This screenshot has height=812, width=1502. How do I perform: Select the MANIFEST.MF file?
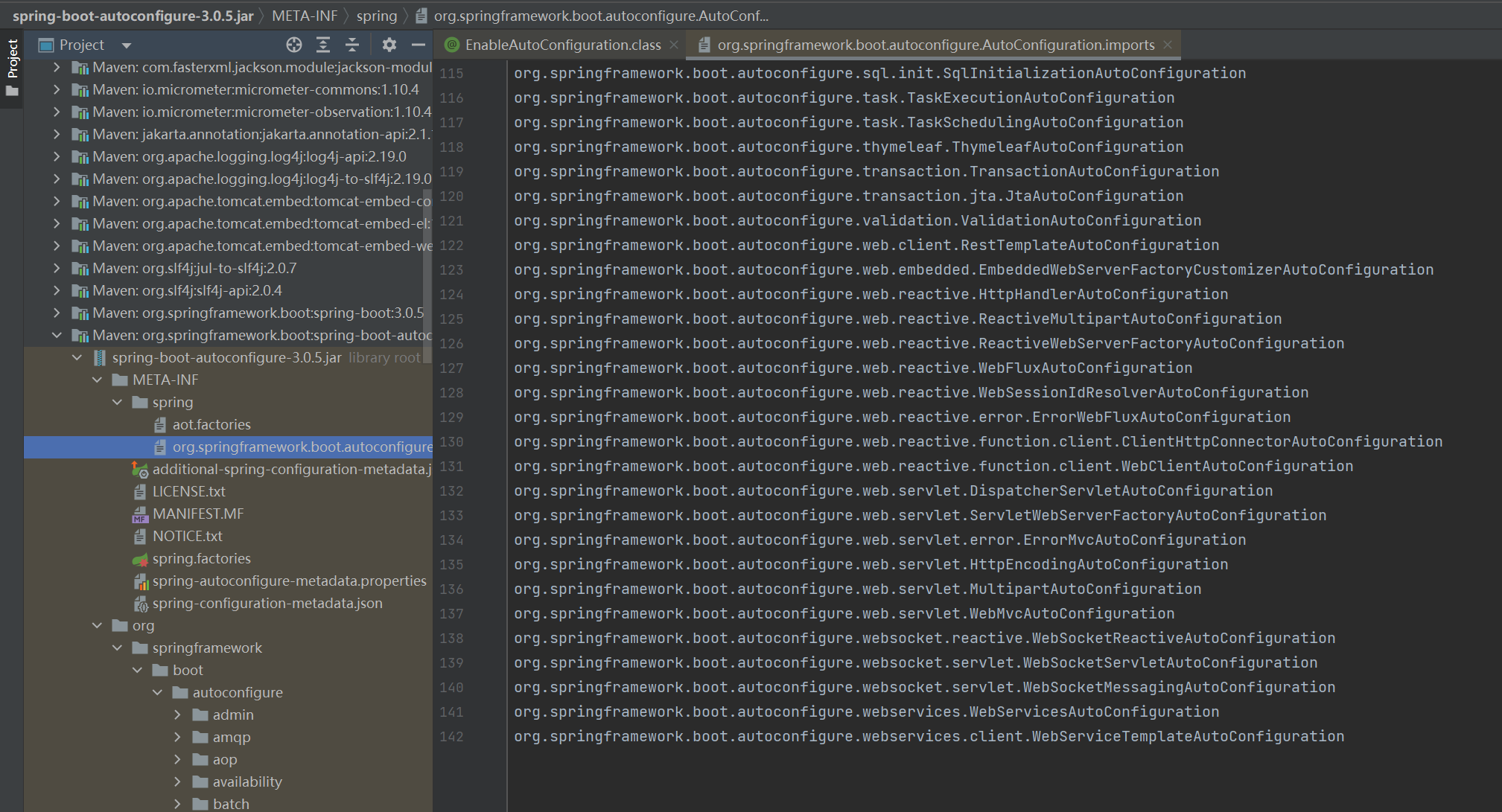point(198,514)
